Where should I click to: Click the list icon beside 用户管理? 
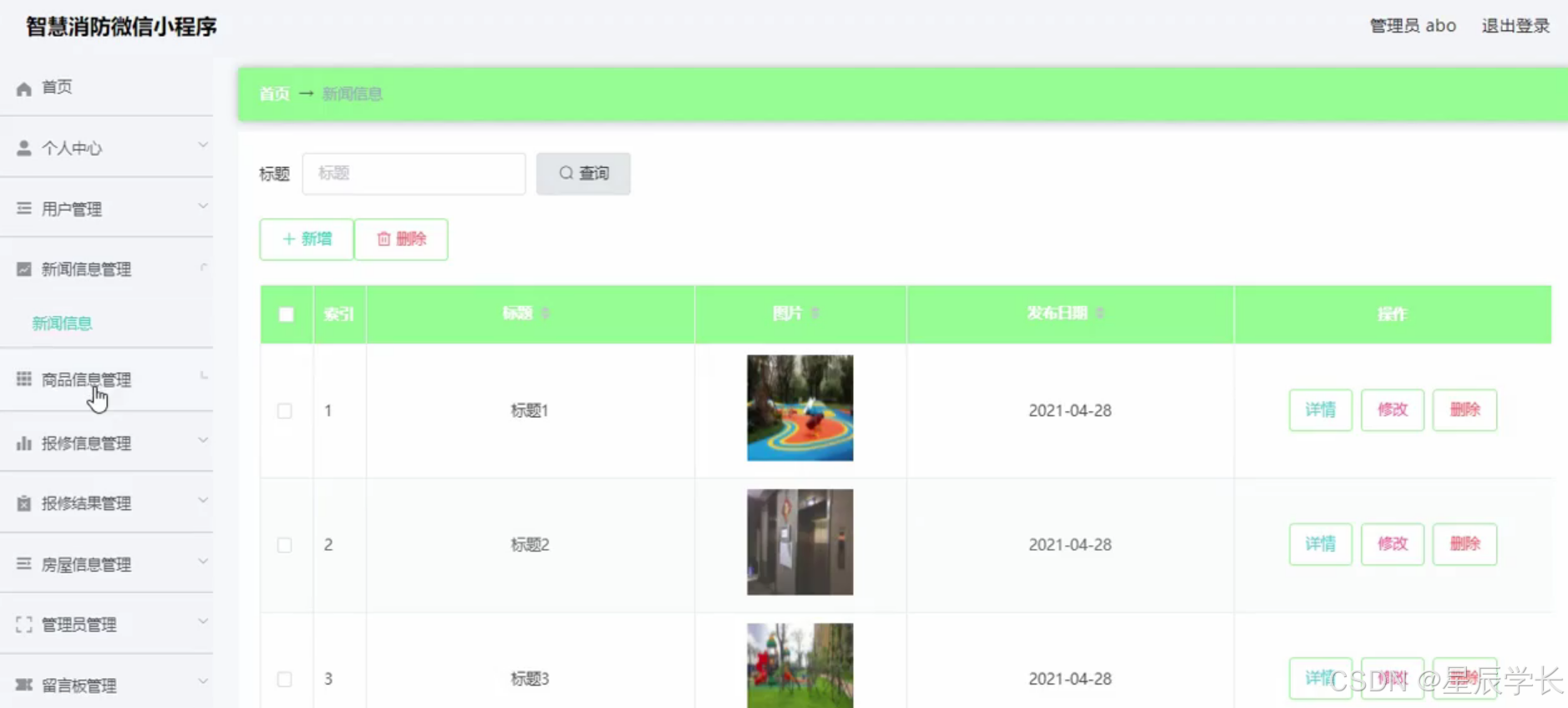24,208
